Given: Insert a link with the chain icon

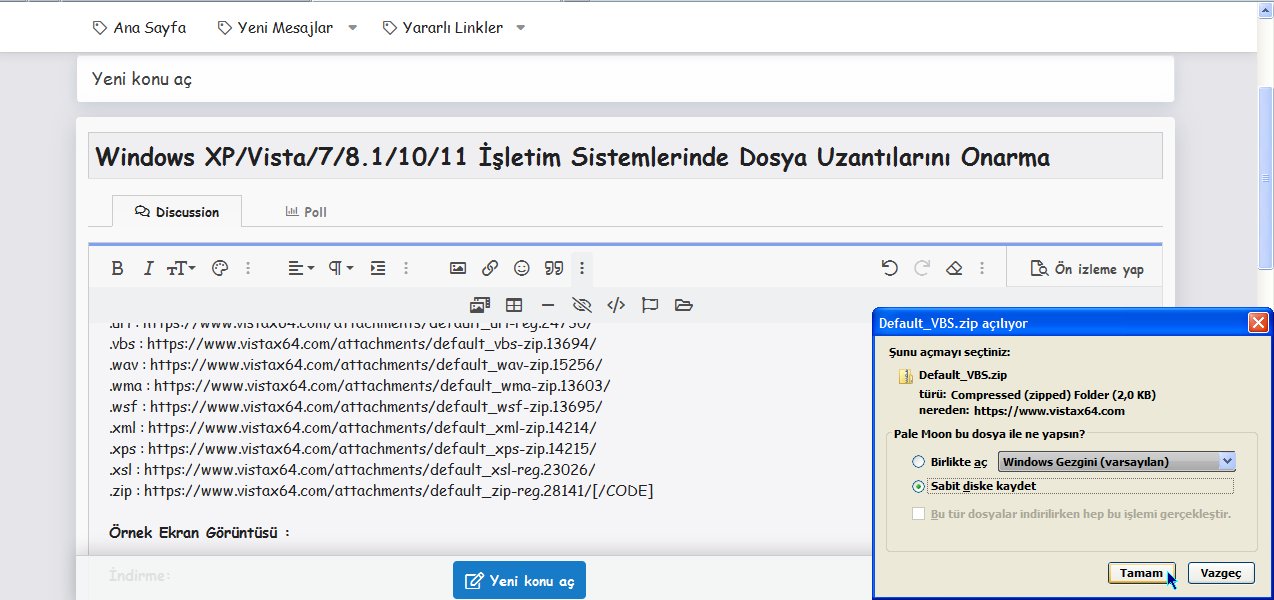Looking at the screenshot, I should (x=490, y=268).
